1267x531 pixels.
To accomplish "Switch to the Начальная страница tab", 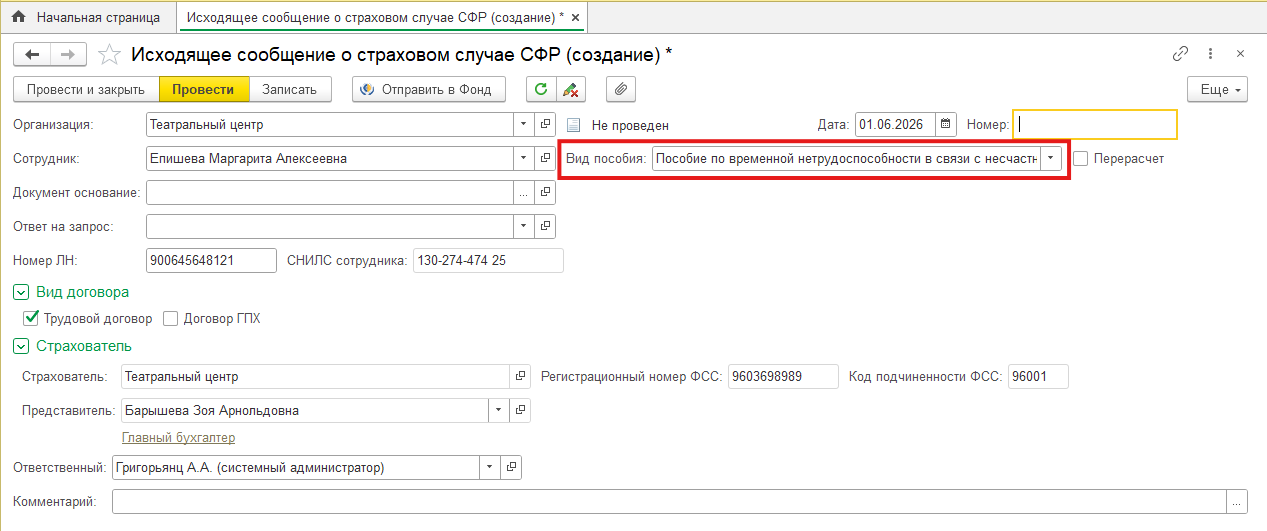I will [x=87, y=17].
